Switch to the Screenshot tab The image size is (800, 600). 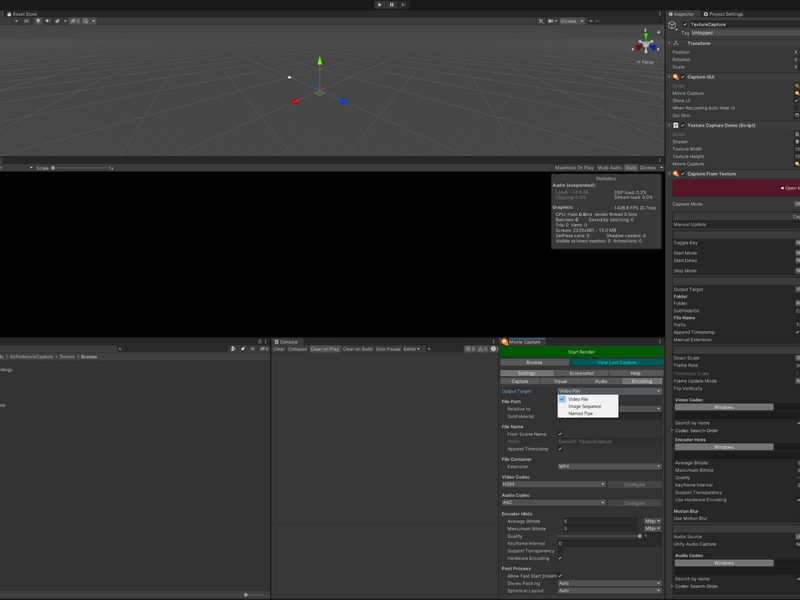click(581, 373)
